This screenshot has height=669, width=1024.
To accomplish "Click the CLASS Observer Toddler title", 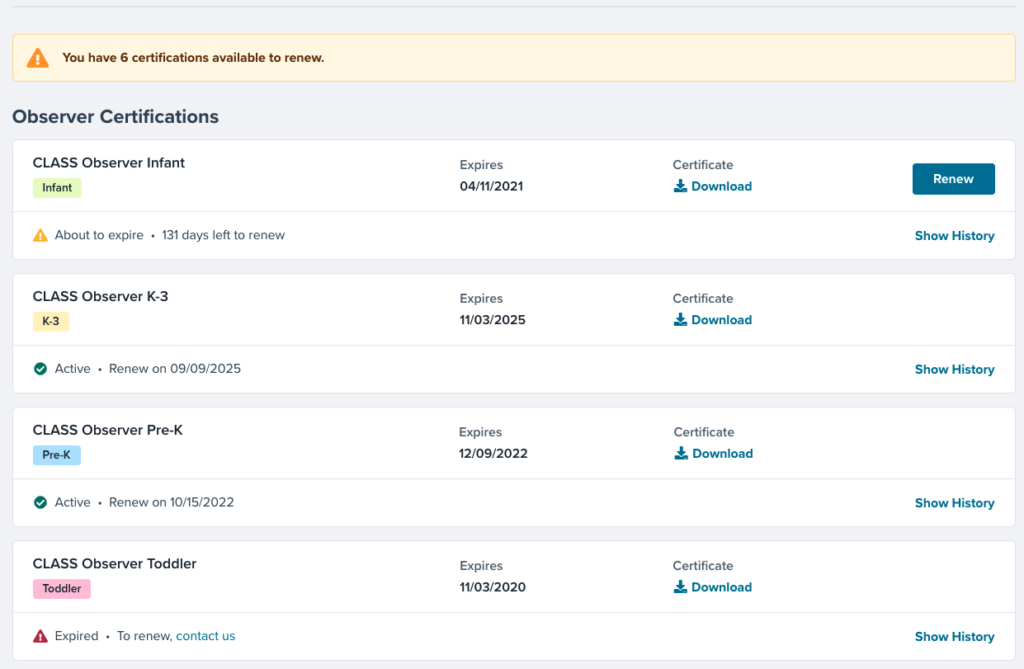I will coord(114,564).
